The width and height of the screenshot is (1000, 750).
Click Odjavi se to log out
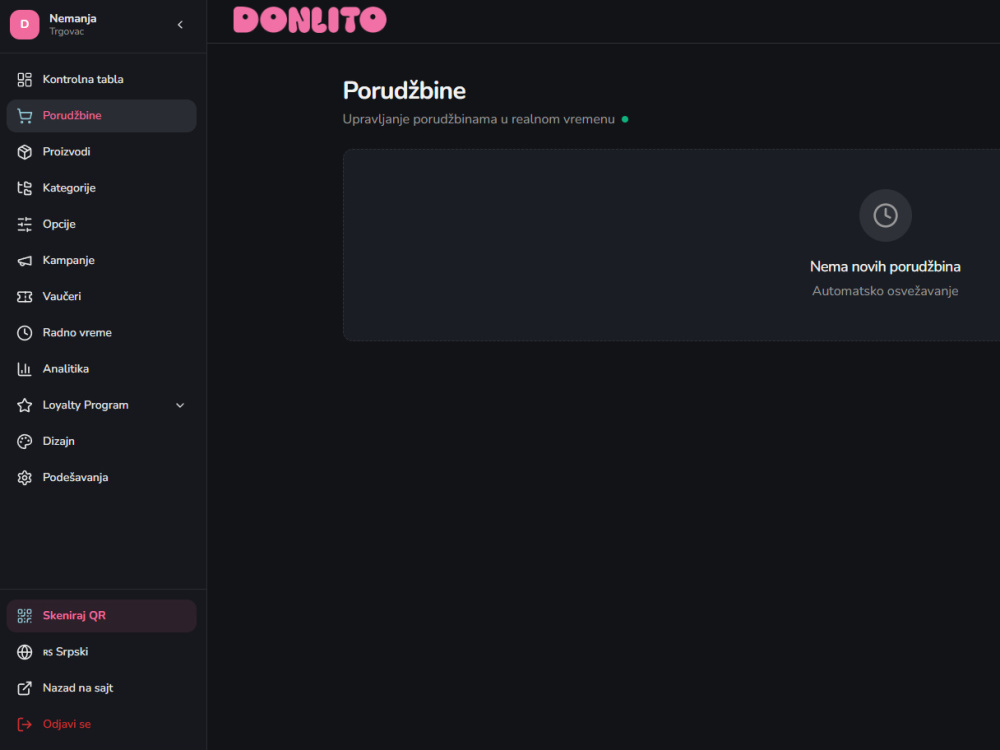point(101,724)
